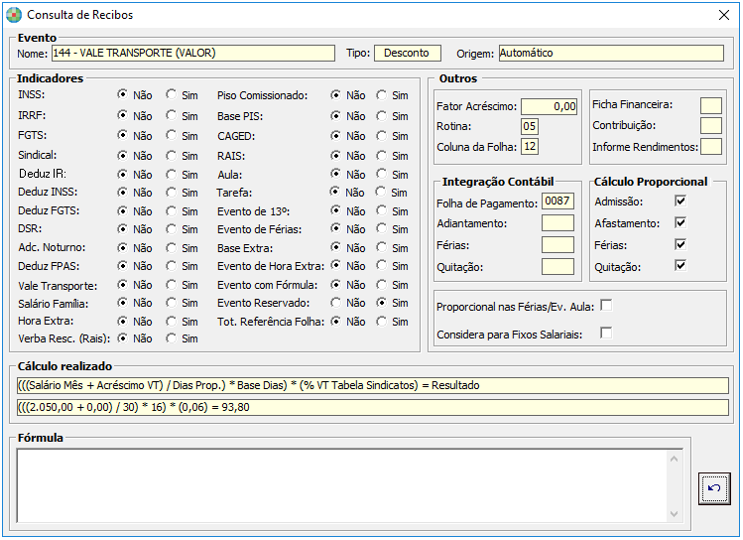Viewport: 743px width, 540px height.
Task: Select Sim for Tot. Referência Folha
Action: click(x=381, y=321)
